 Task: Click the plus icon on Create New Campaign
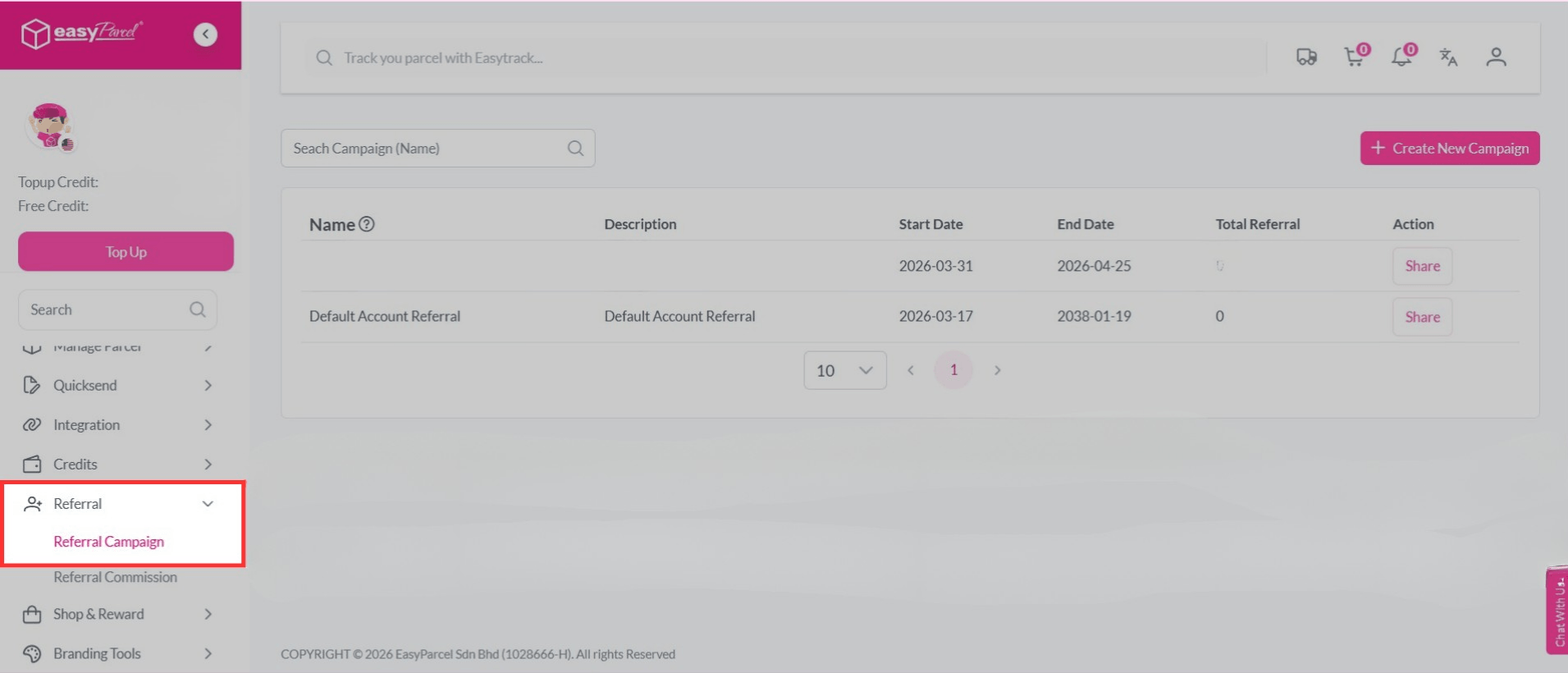1378,148
